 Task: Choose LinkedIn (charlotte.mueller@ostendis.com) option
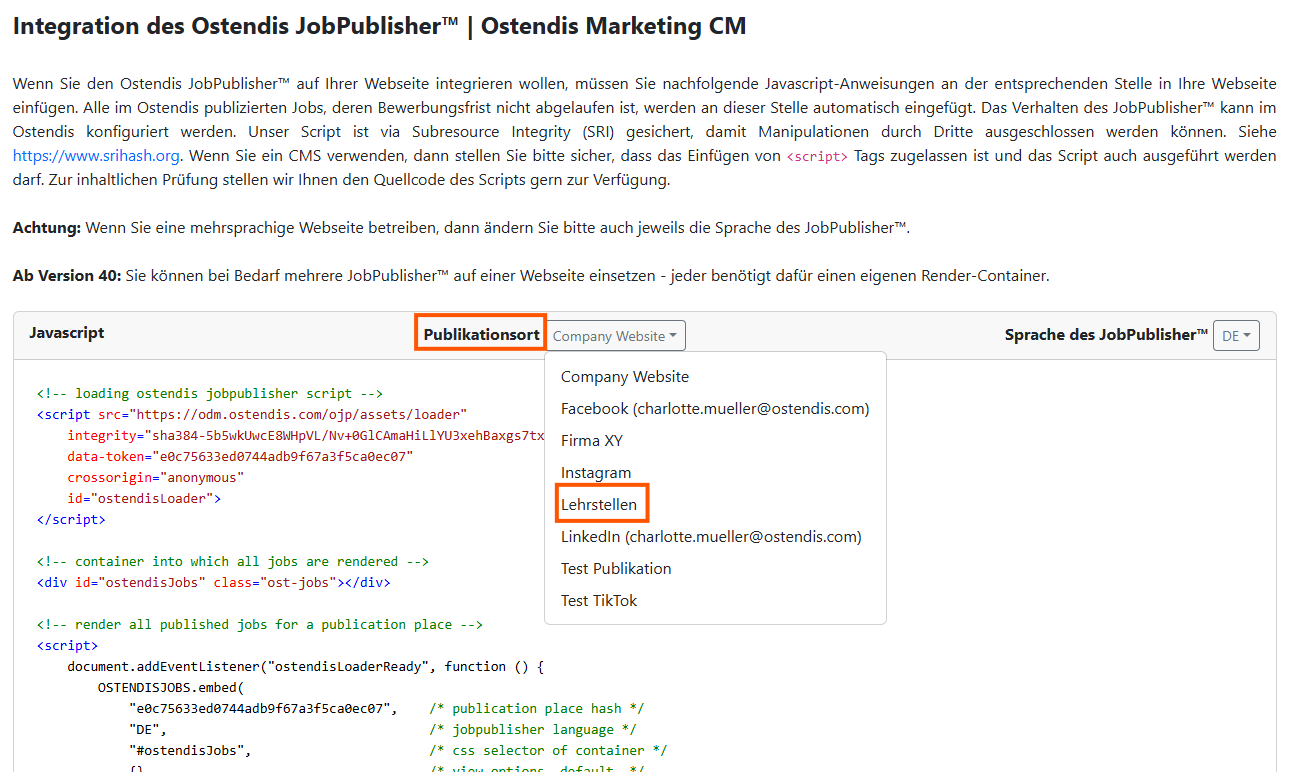click(710, 537)
